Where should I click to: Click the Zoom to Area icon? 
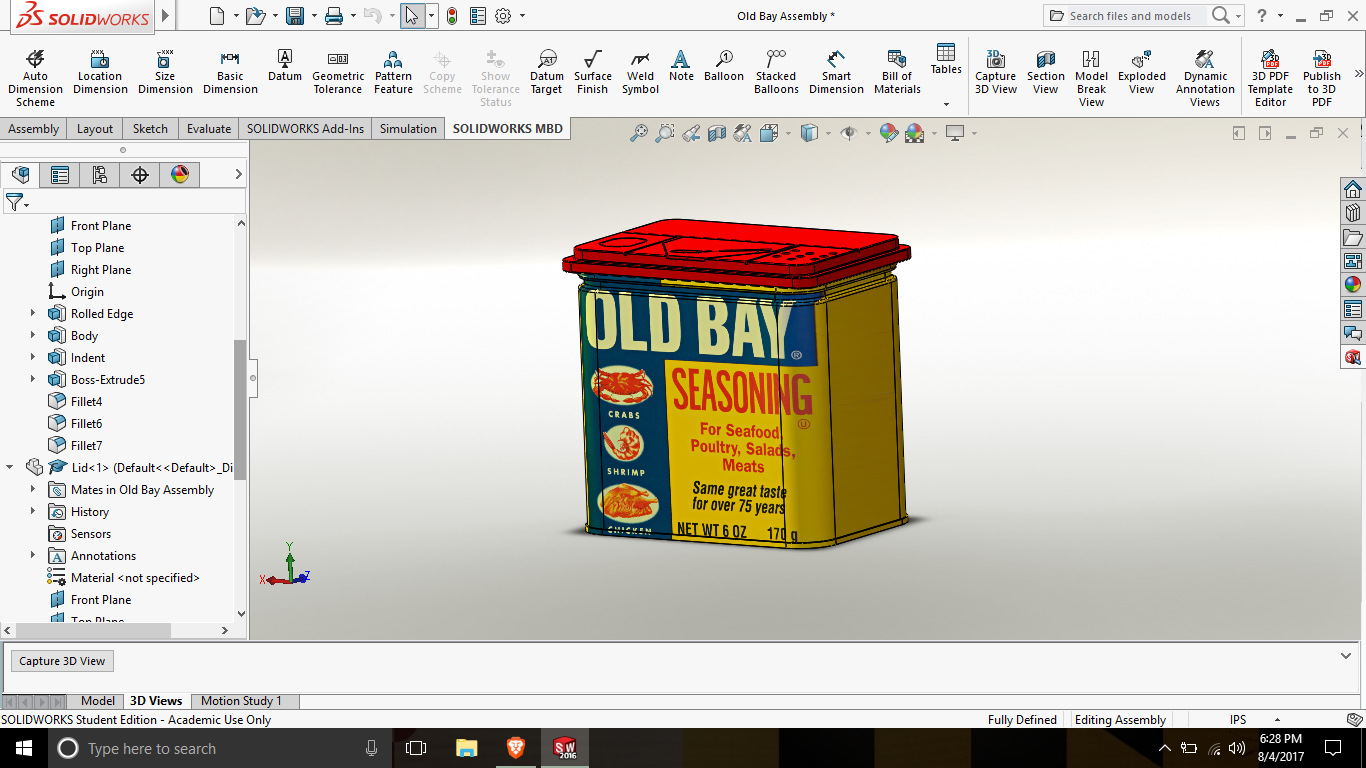pyautogui.click(x=664, y=133)
